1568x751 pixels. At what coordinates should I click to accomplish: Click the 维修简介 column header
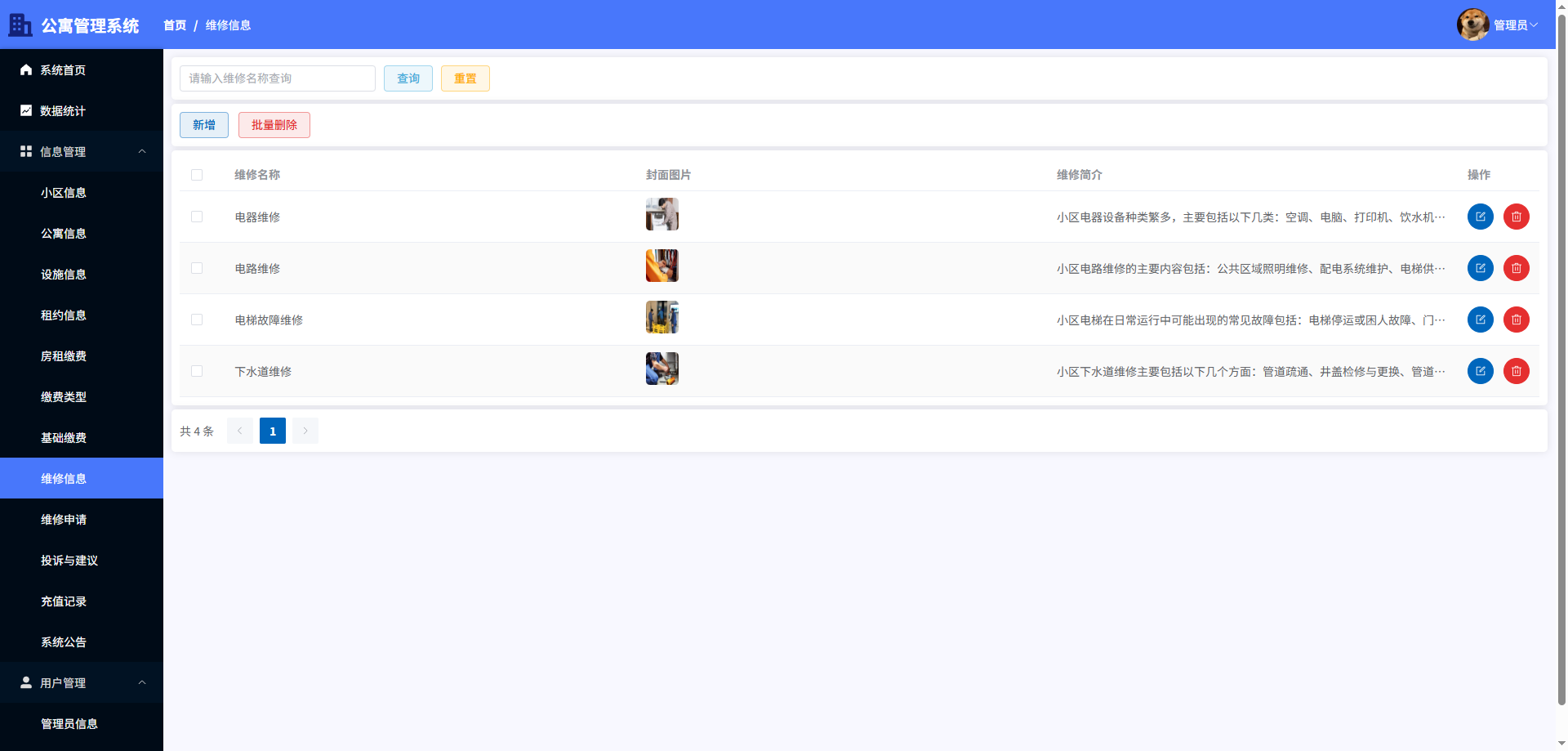click(x=1080, y=175)
